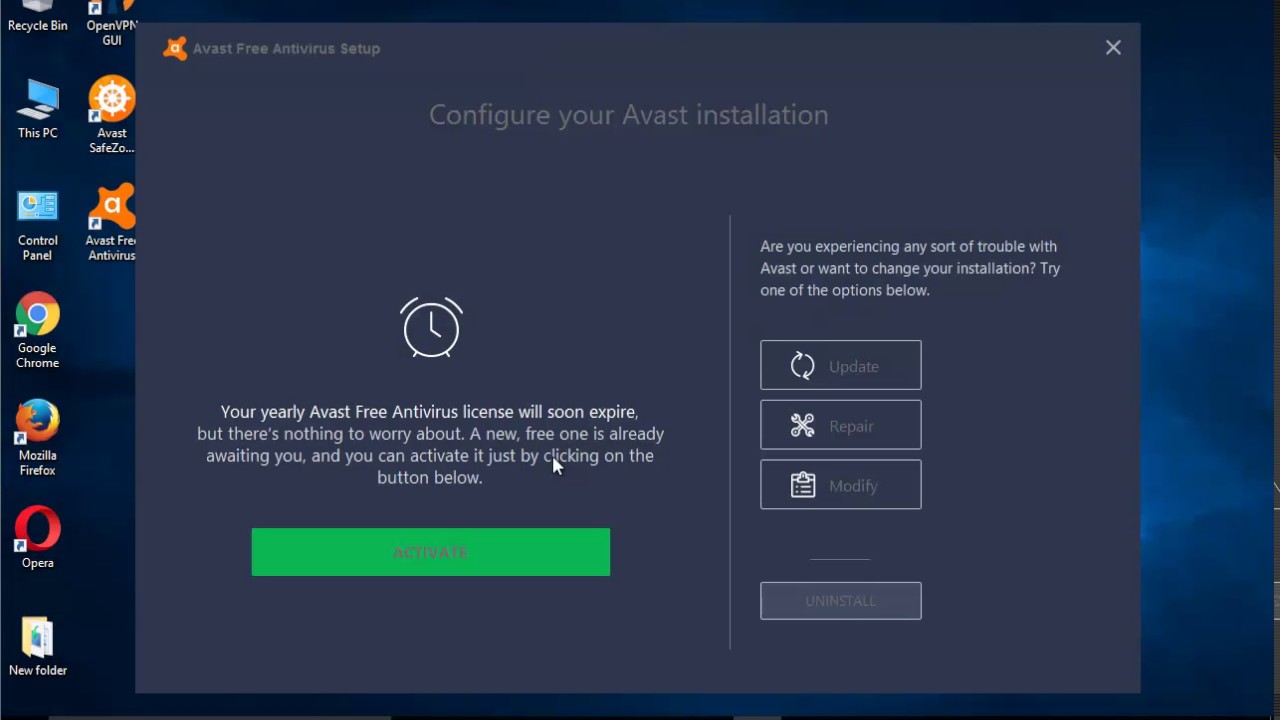1280x720 pixels.
Task: Click the 'Configure your Avast installation' heading
Action: click(x=628, y=115)
